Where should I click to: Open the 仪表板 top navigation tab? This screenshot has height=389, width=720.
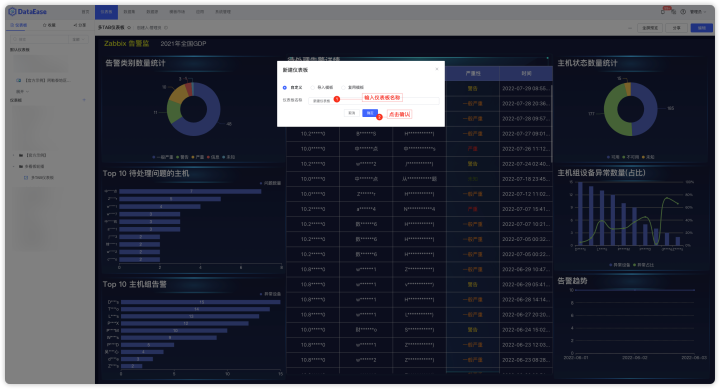(107, 12)
